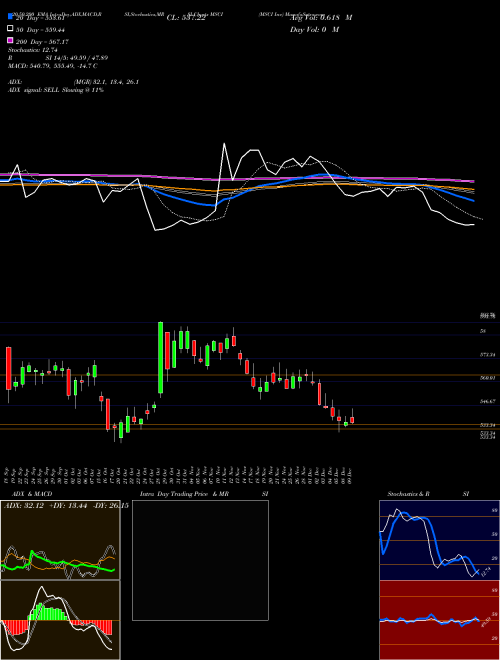Screen dimensions: 500x660
Task: Click the first red candlestick at chart start
Action: click(x=8, y=368)
